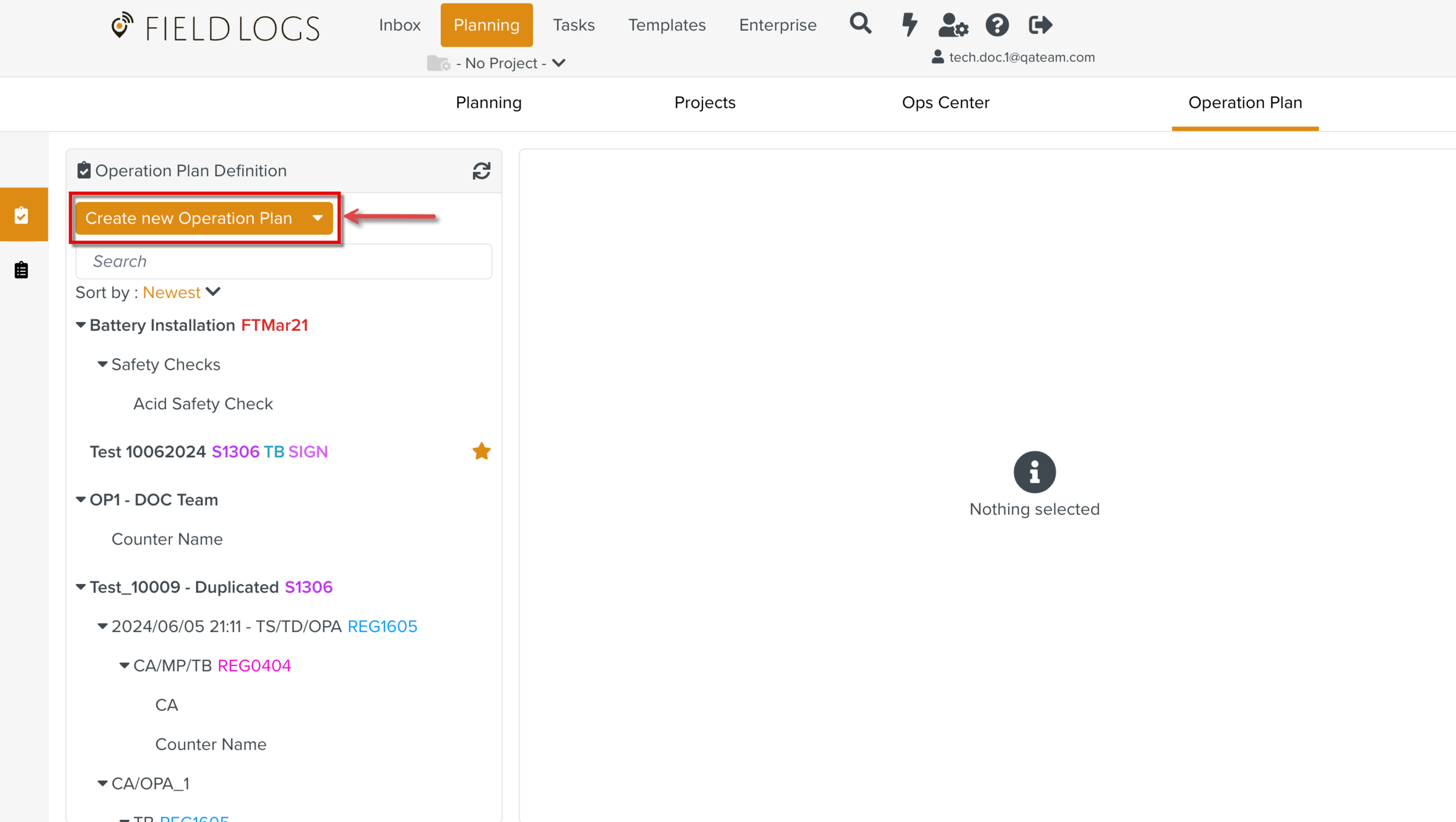Screen dimensions: 1456x822
Task: Click the logout arrow icon
Action: 1040,25
